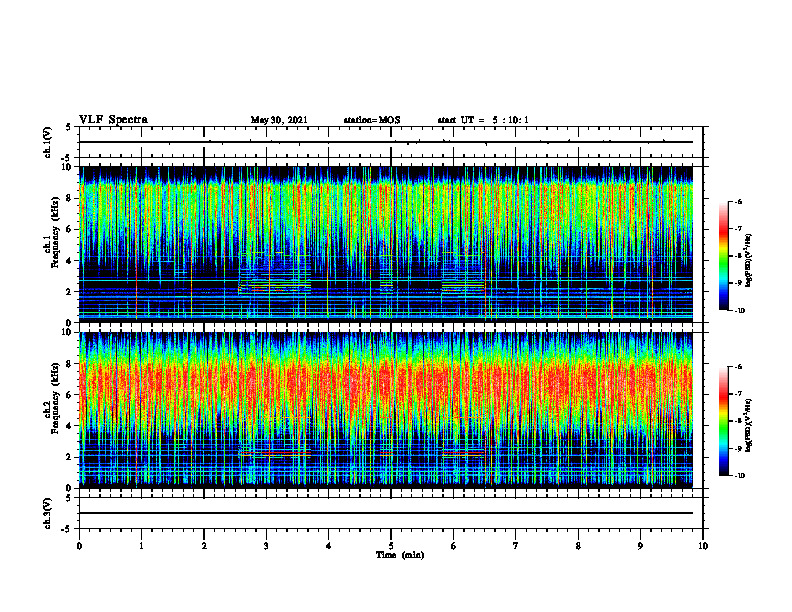The image size is (792, 612).
Task: Click the 'start UT = 5 : 10: 1' text
Action: point(483,120)
